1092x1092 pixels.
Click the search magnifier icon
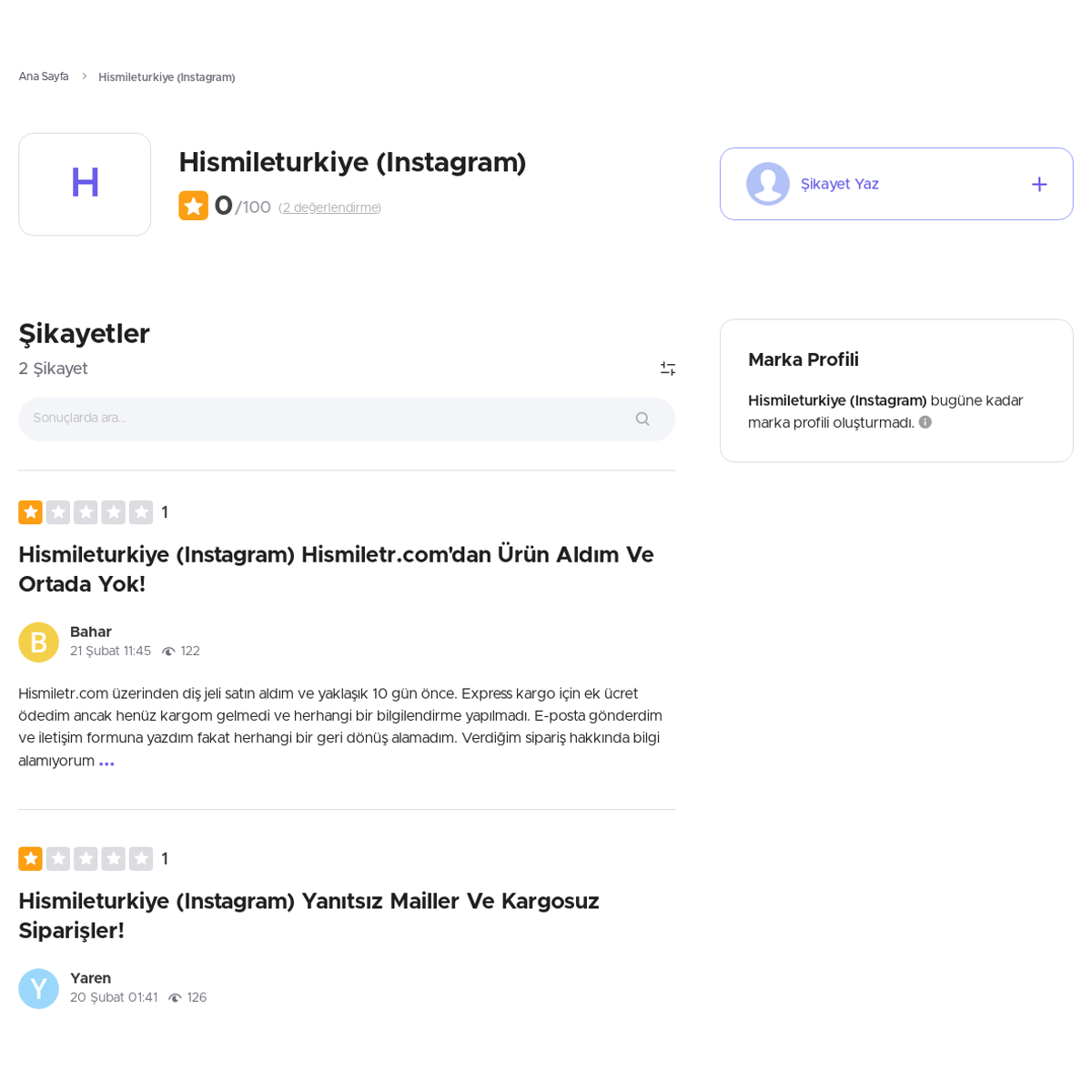pyautogui.click(x=642, y=419)
